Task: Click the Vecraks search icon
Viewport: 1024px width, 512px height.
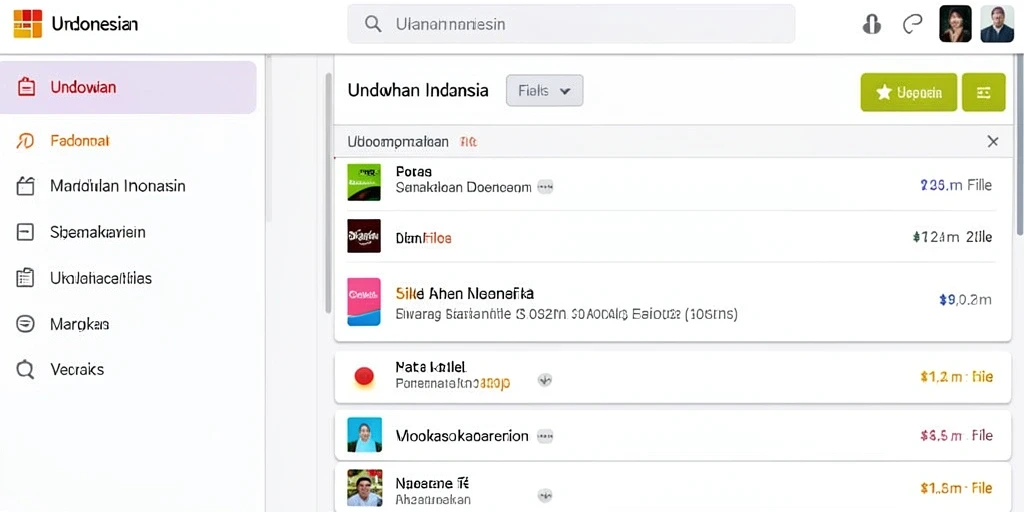Action: 25,370
